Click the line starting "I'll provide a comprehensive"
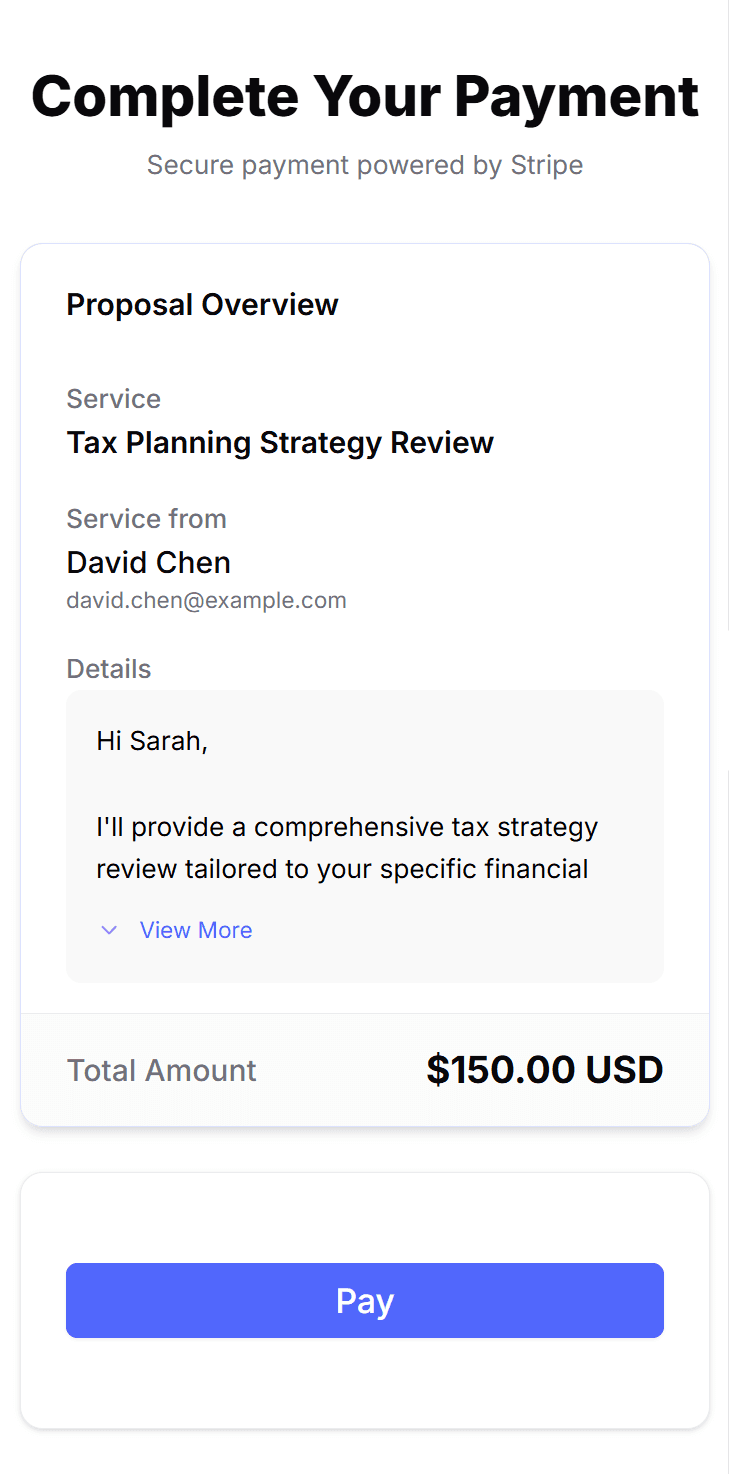729x1474 pixels. click(347, 827)
